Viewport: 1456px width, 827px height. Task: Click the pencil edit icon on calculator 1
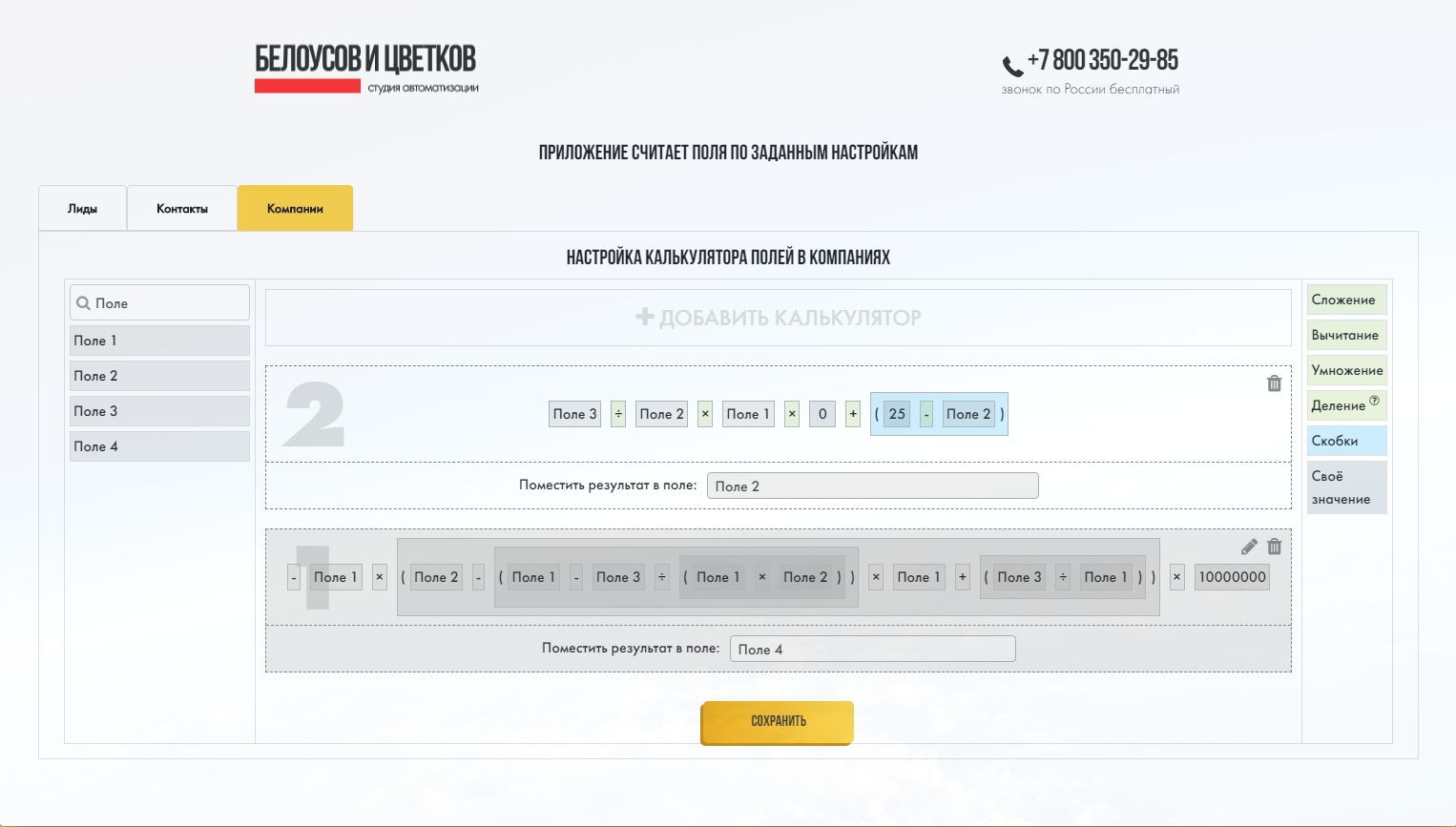(1249, 547)
